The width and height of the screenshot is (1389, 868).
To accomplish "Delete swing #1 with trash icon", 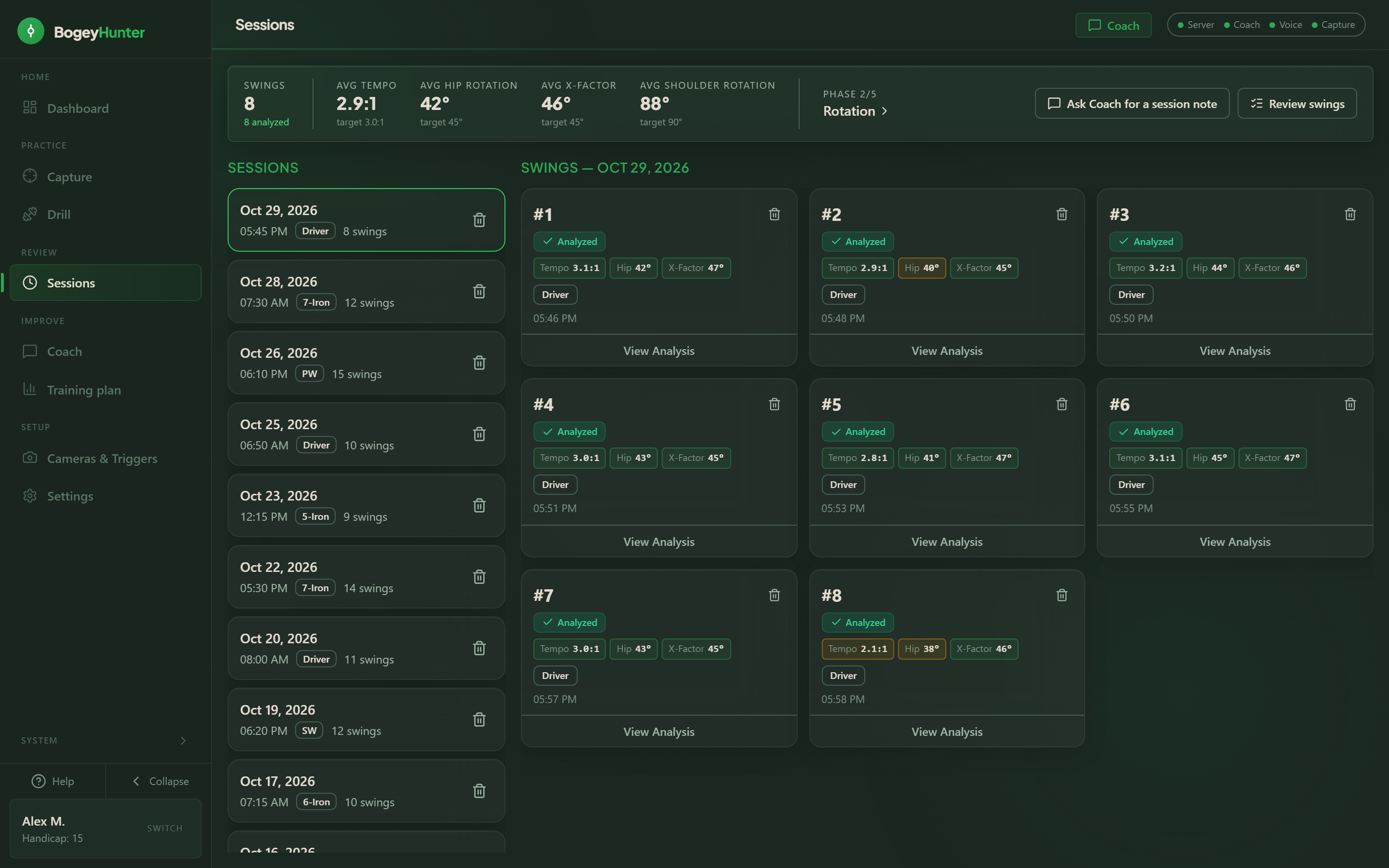I will [x=774, y=214].
